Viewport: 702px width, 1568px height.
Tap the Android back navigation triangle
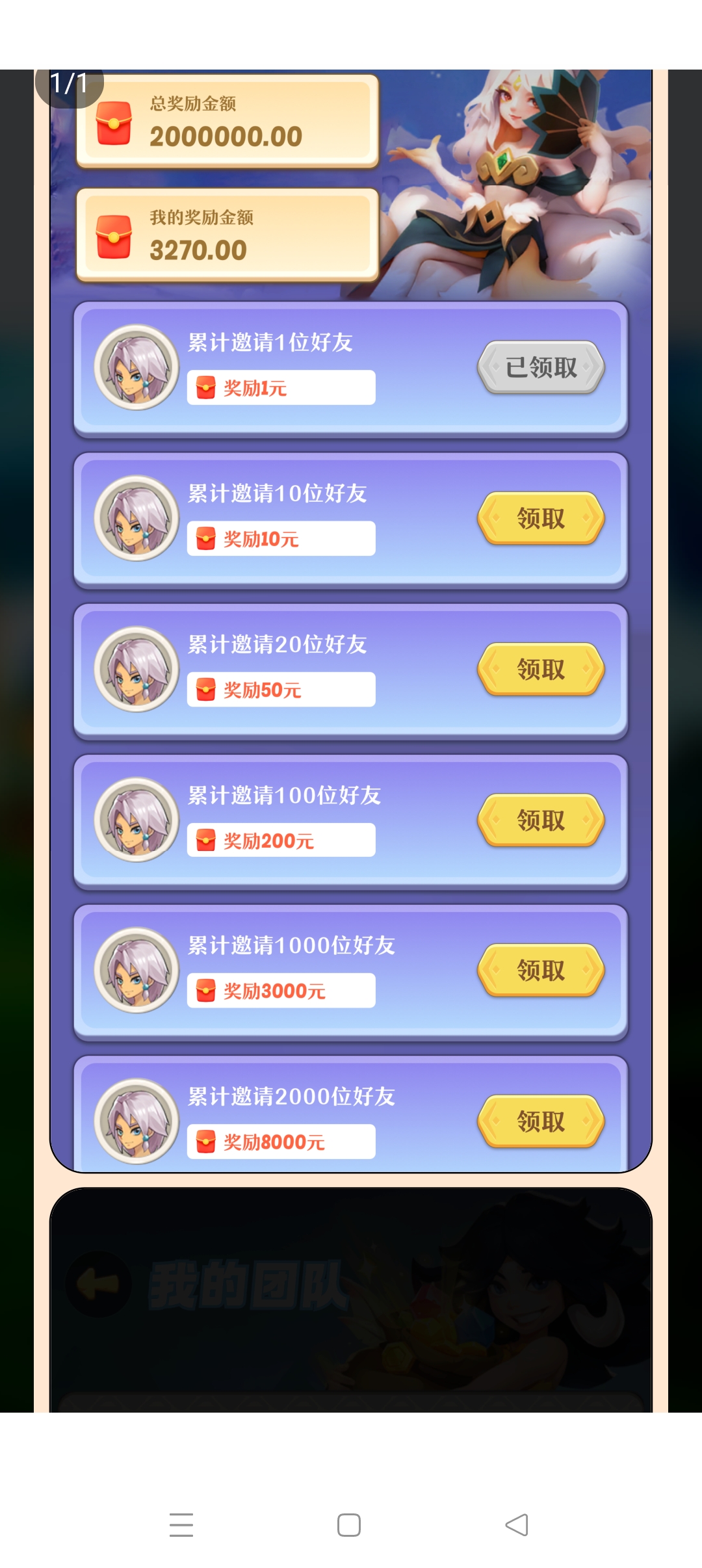point(517,1524)
